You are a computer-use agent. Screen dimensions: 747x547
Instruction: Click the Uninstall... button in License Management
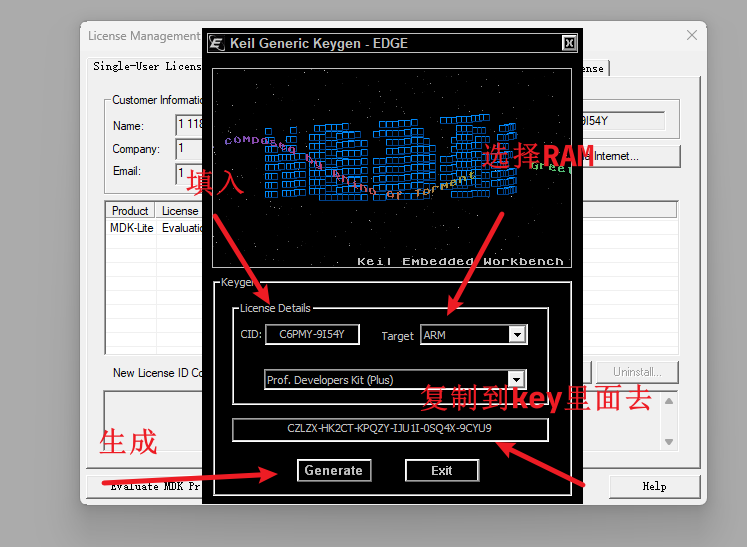point(637,372)
